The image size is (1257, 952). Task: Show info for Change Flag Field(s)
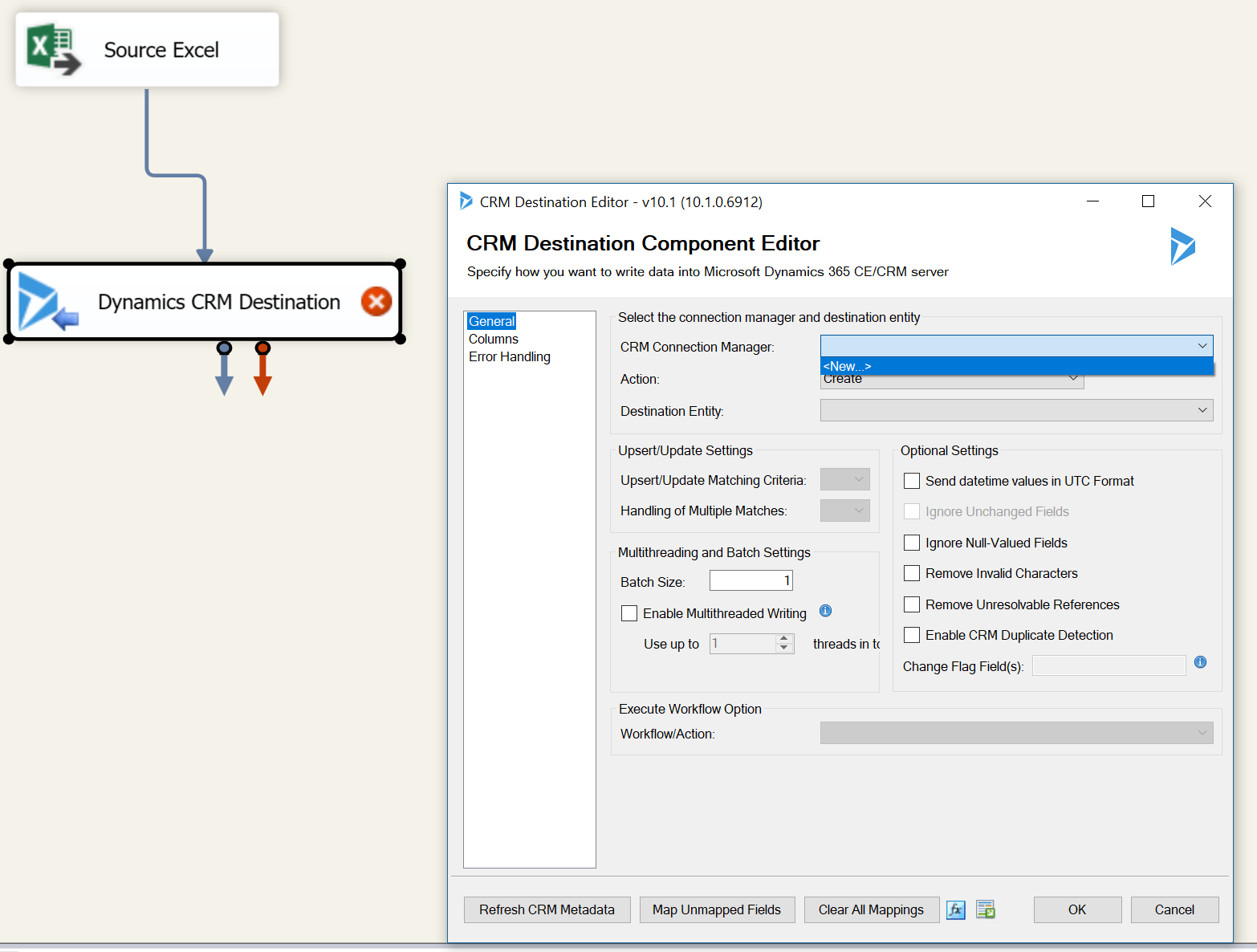(x=1200, y=662)
